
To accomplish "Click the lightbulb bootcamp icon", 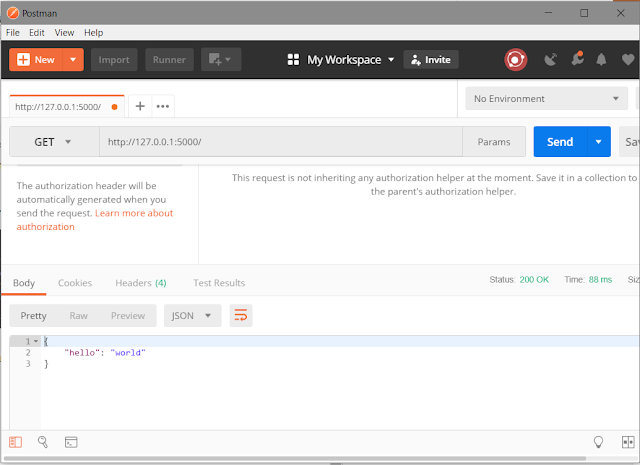I will pos(598,442).
